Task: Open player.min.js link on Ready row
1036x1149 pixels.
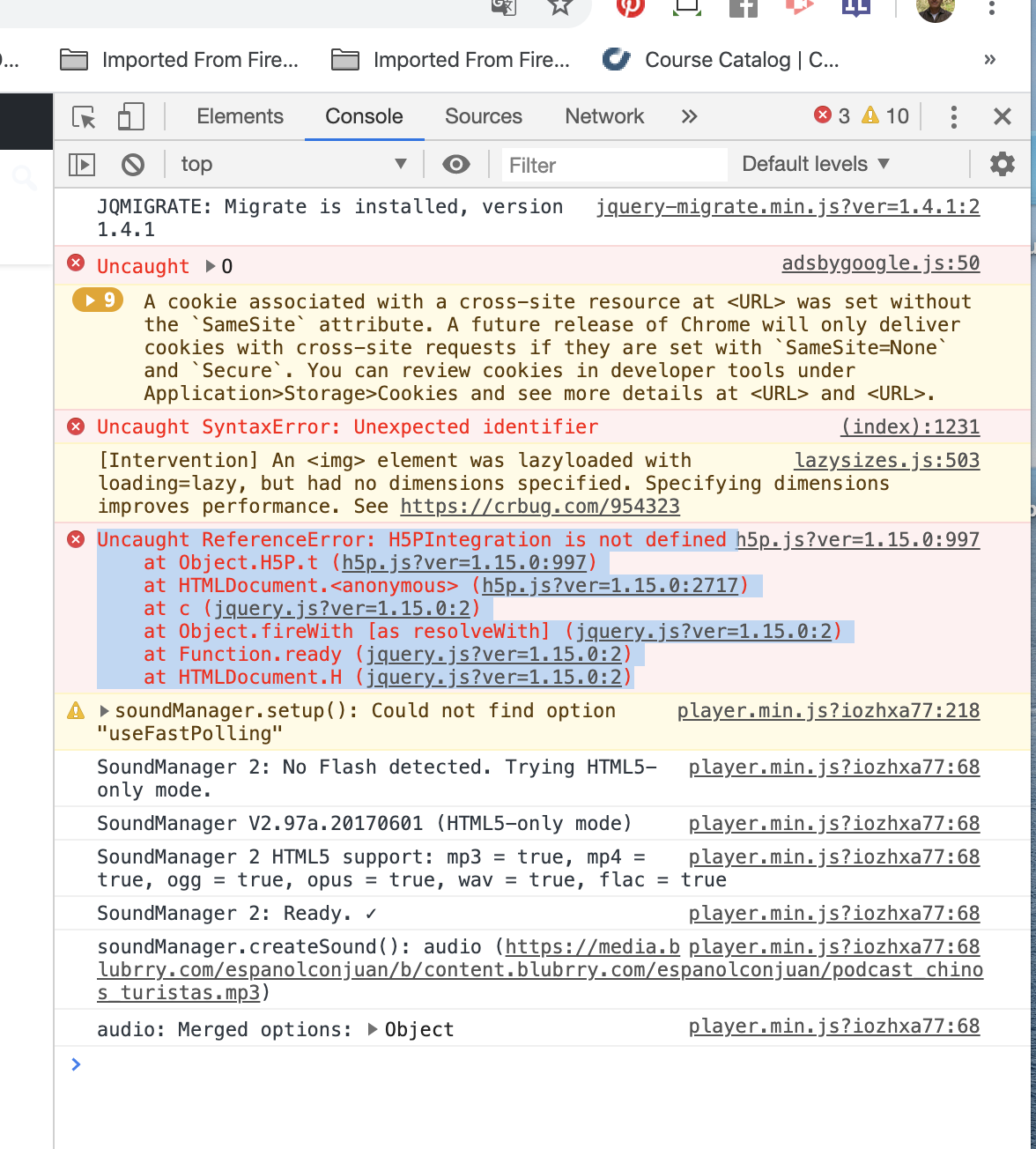Action: [834, 913]
